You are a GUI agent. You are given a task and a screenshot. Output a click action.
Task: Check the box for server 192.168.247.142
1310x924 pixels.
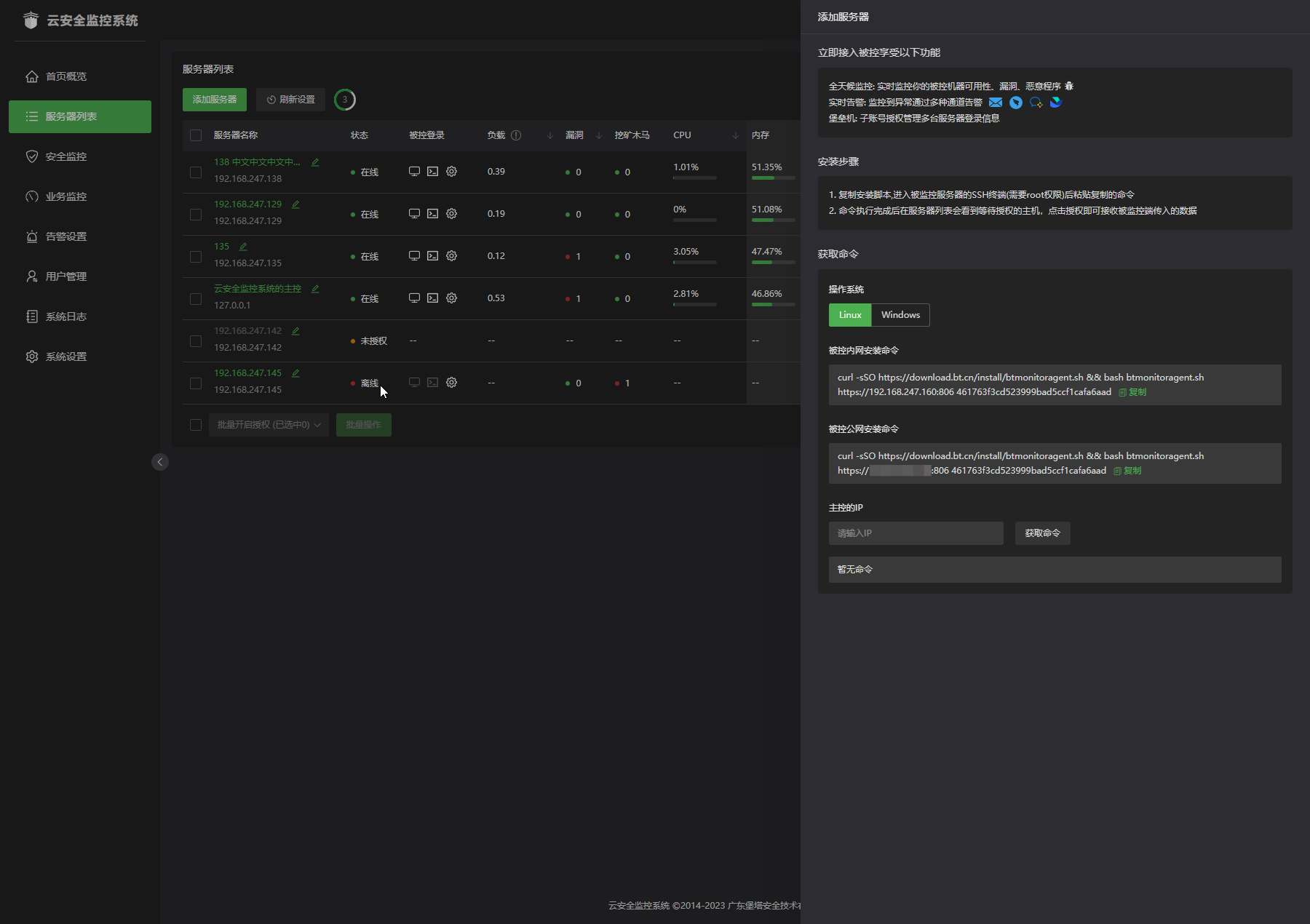point(196,341)
